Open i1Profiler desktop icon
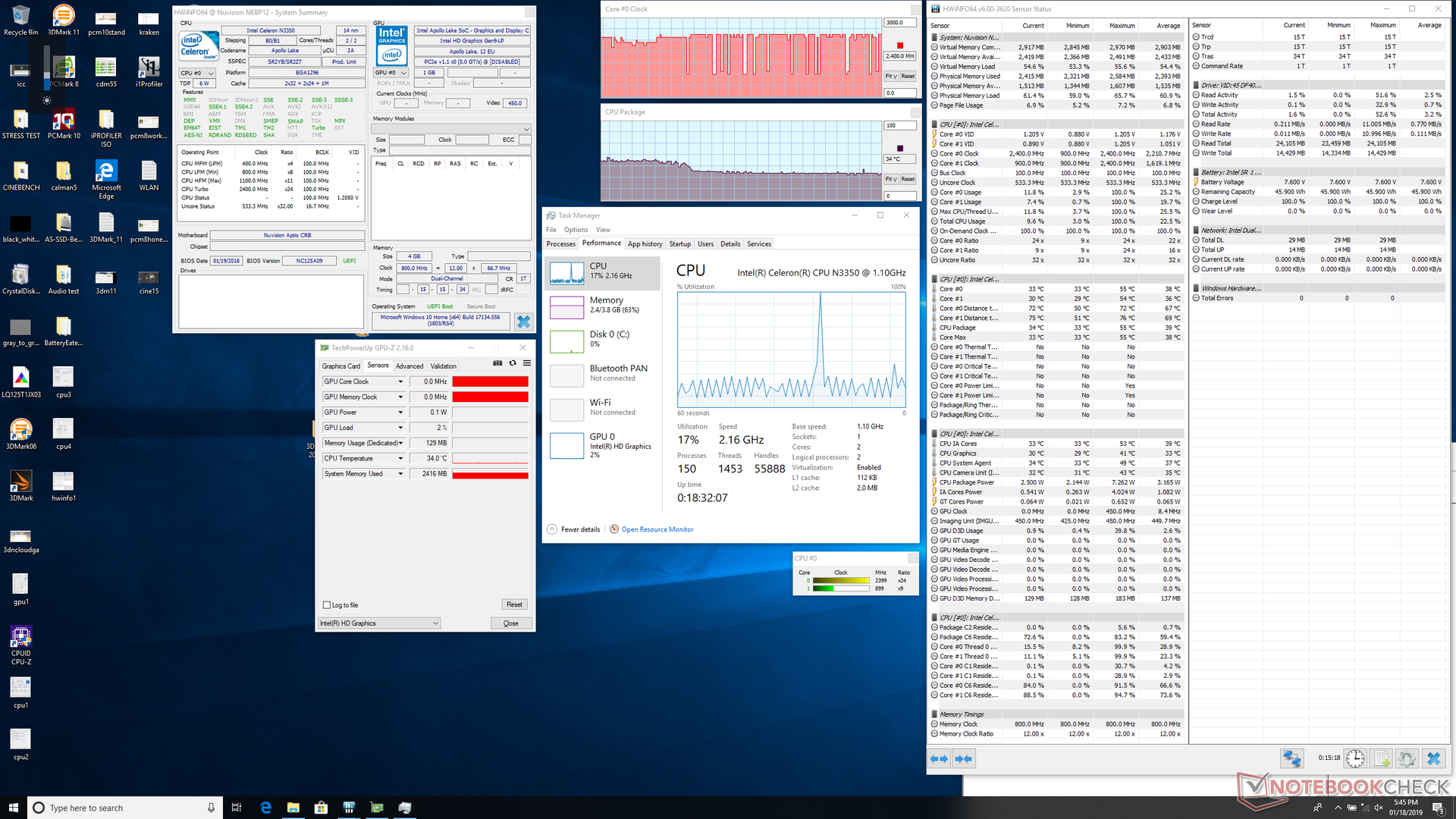The width and height of the screenshot is (1456, 819). pyautogui.click(x=149, y=72)
